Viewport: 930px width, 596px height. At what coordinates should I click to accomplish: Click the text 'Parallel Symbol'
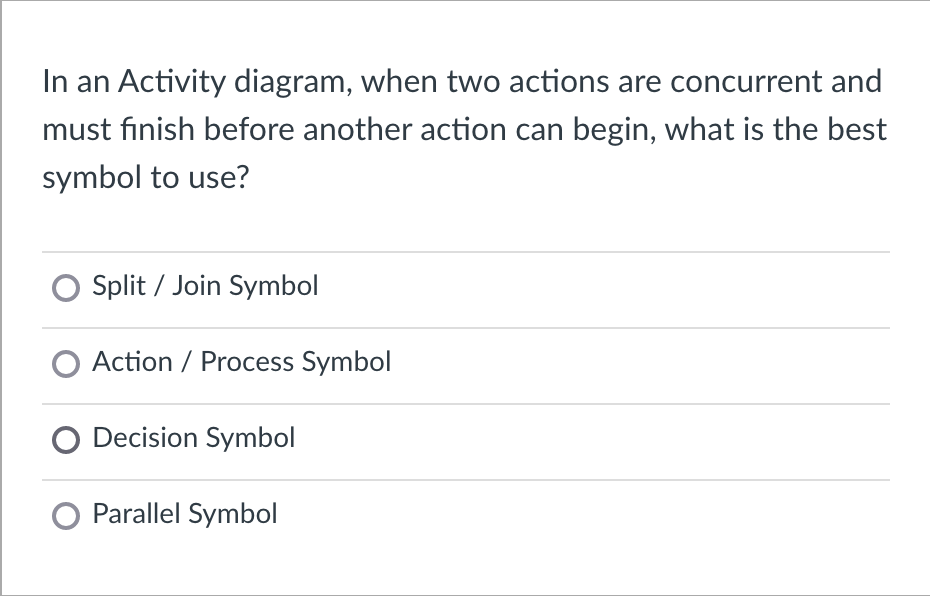pyautogui.click(x=184, y=514)
